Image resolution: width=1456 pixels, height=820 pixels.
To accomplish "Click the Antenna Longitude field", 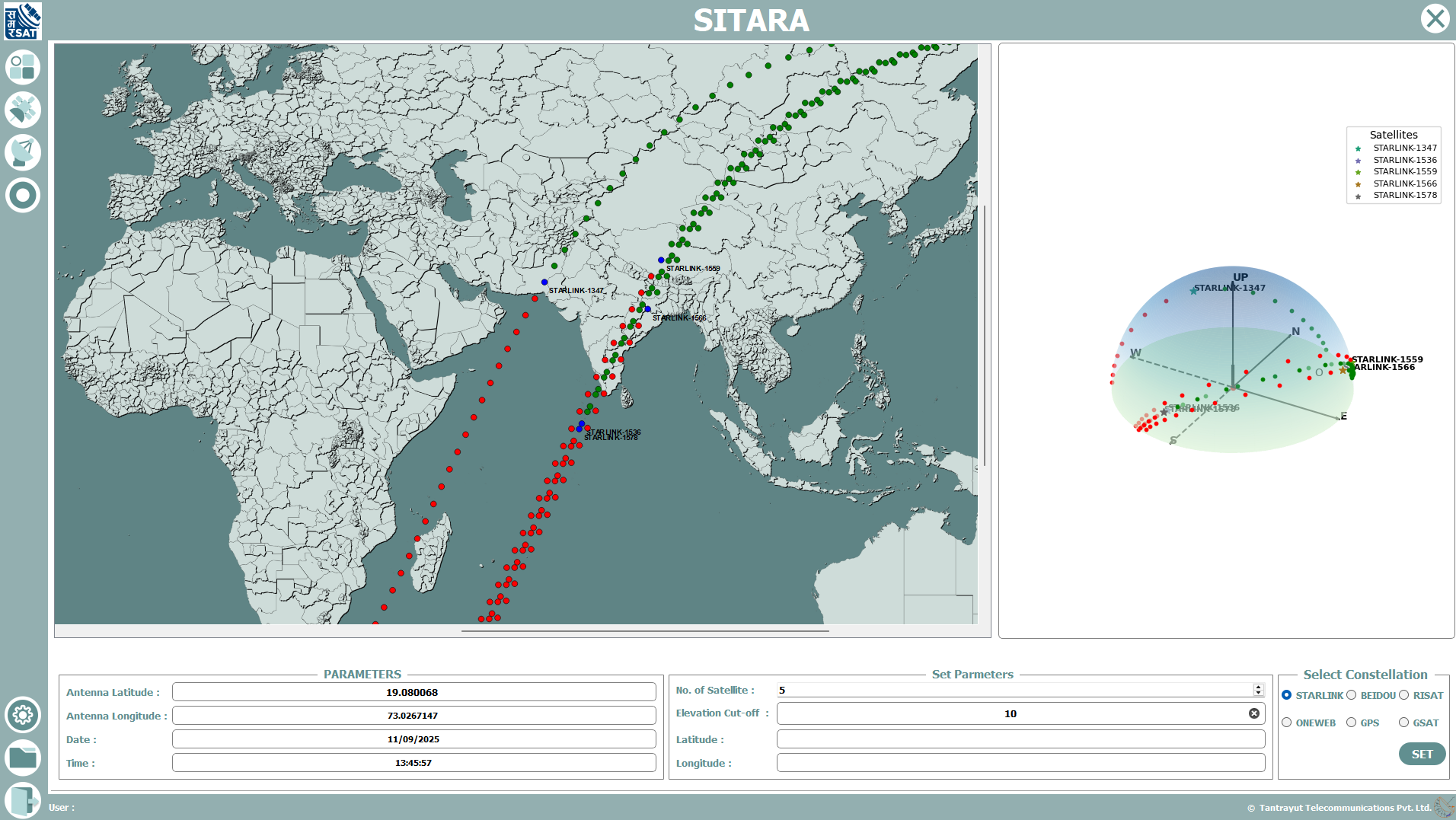I will [x=413, y=716].
